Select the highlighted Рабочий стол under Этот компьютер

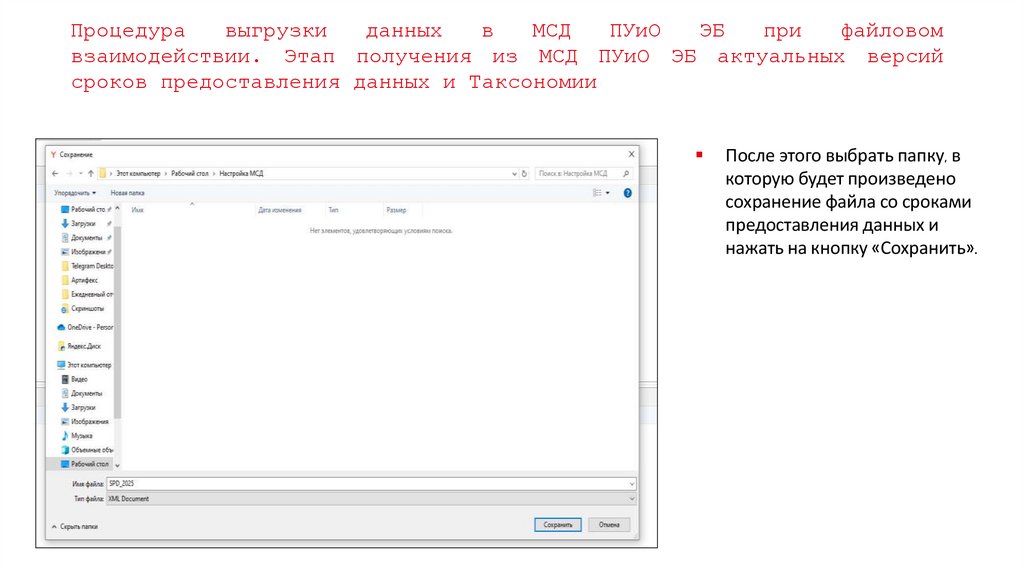coord(80,464)
